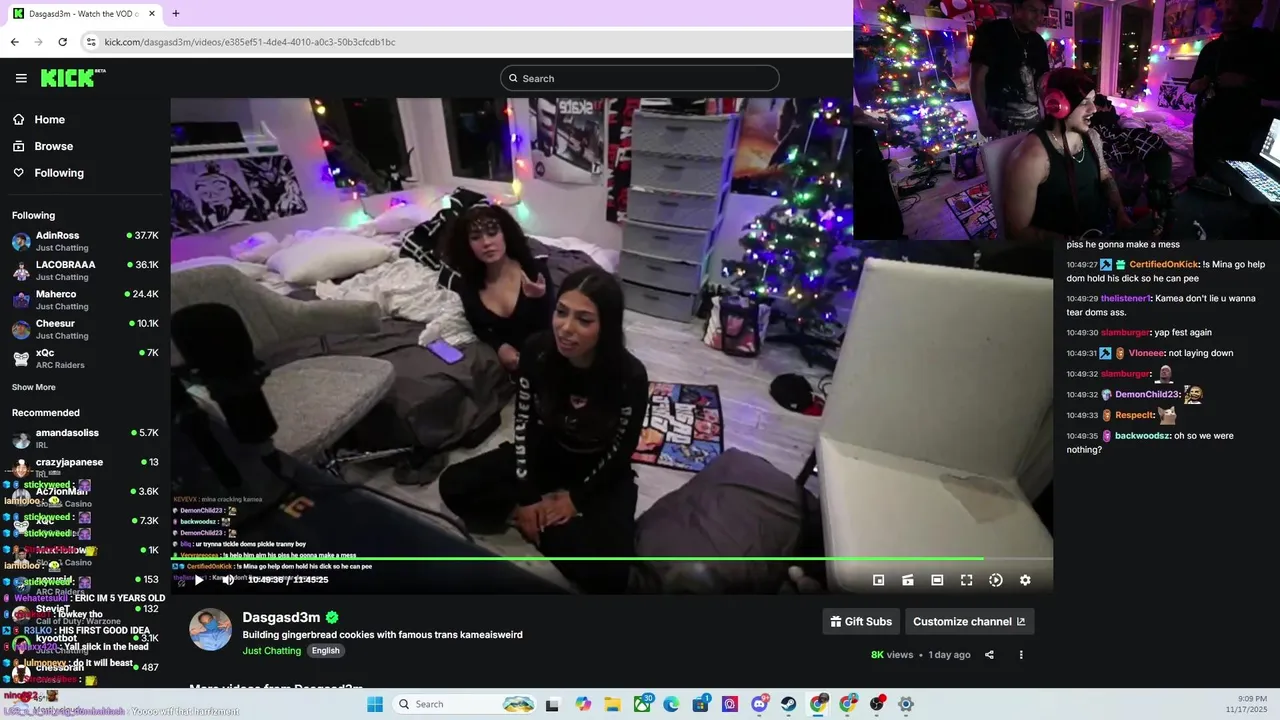
Task: Go back in the browser
Action: [x=14, y=42]
